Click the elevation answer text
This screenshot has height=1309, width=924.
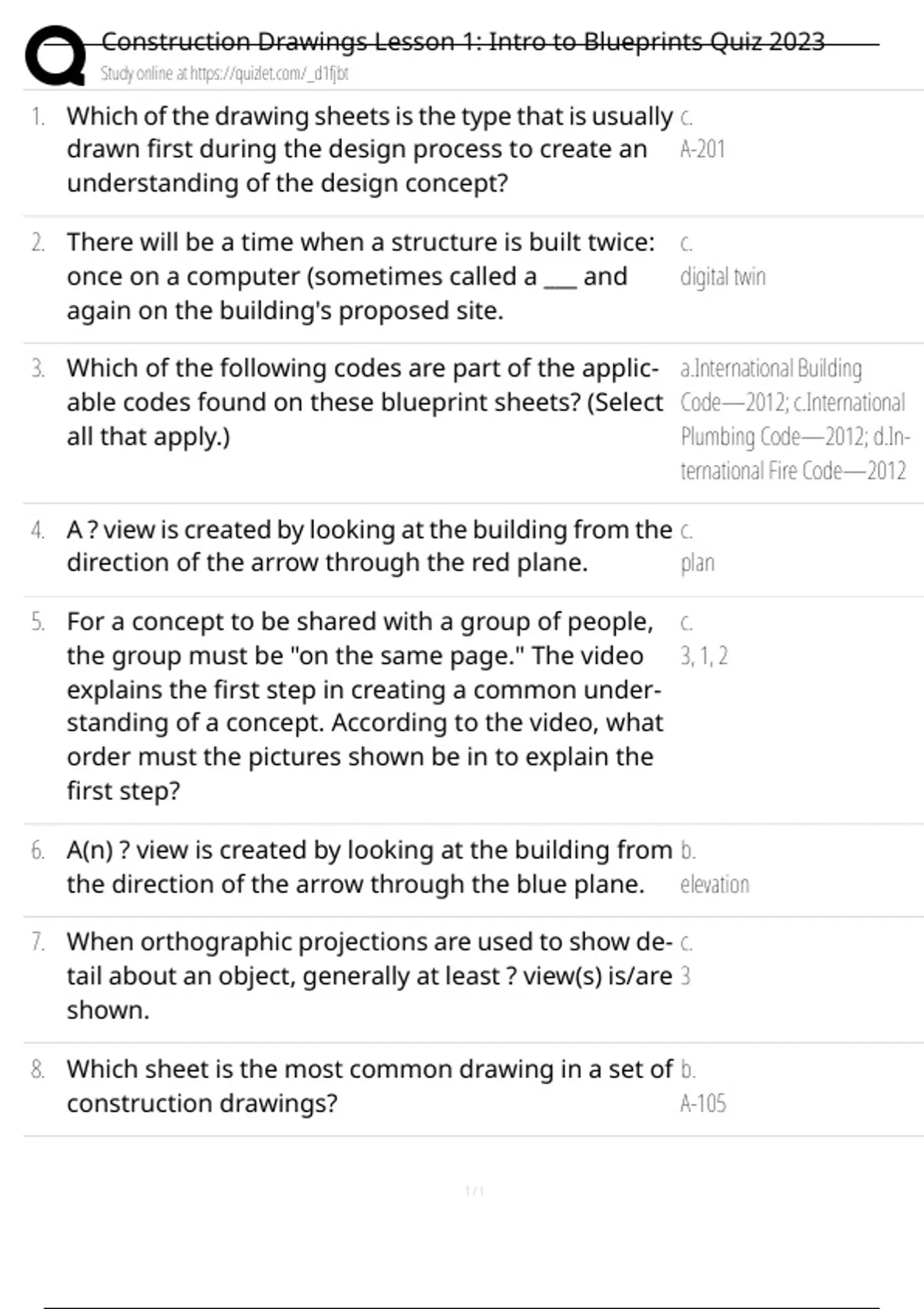tap(714, 885)
